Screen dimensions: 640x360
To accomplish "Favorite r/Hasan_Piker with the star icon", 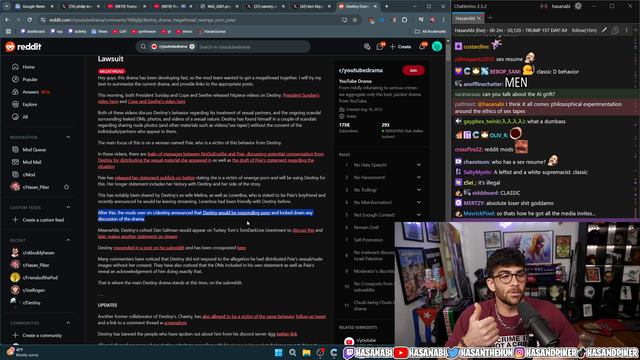I will point(67,187).
